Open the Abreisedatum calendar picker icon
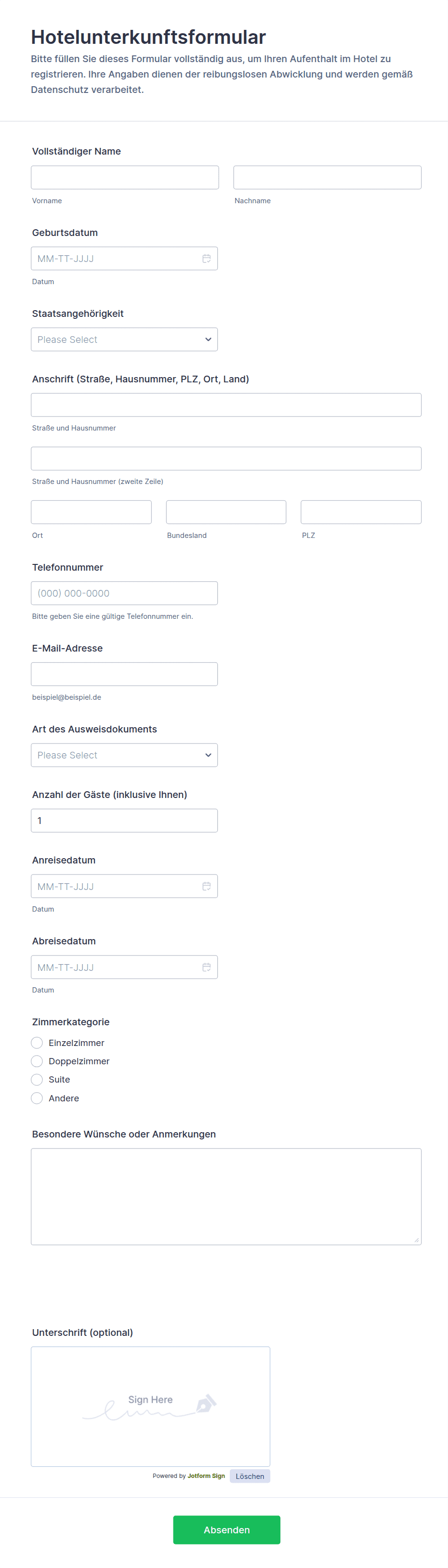Image resolution: width=448 pixels, height=1568 pixels. coord(206,967)
